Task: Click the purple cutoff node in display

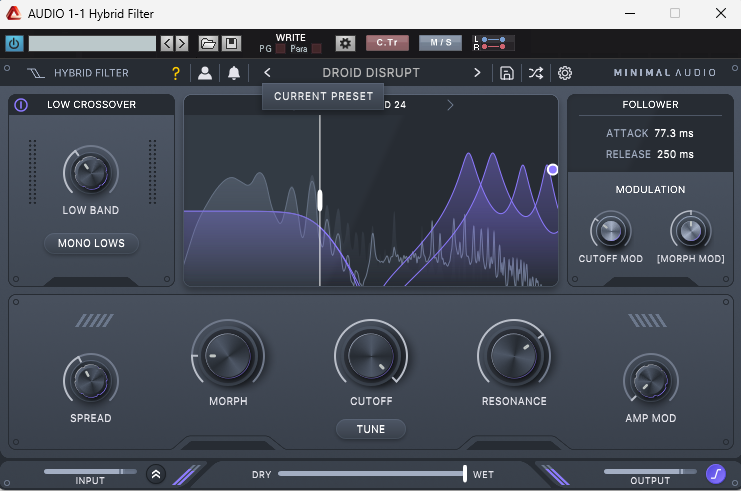Action: pos(552,170)
